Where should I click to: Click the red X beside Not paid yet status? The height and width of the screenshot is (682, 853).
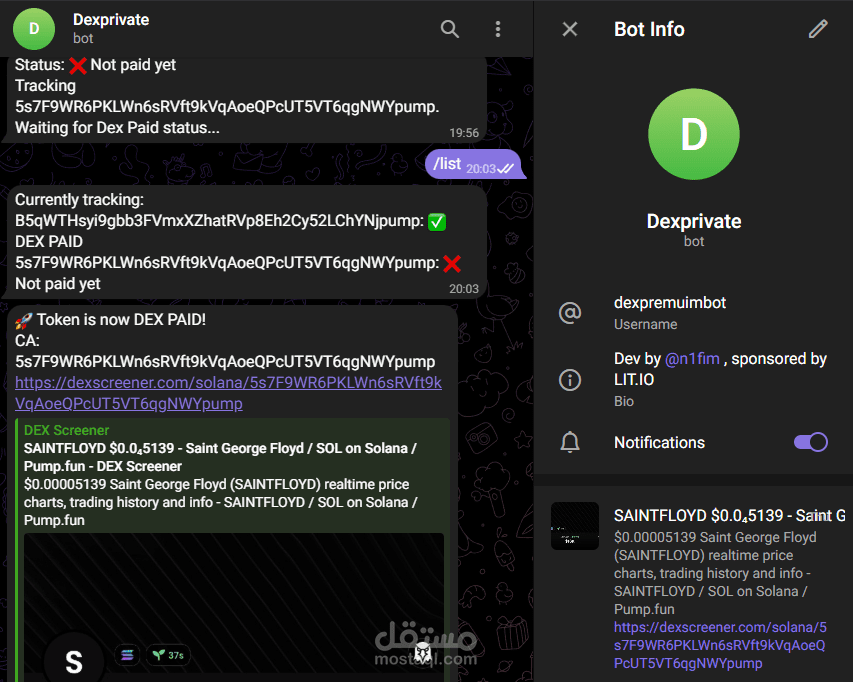click(x=78, y=65)
